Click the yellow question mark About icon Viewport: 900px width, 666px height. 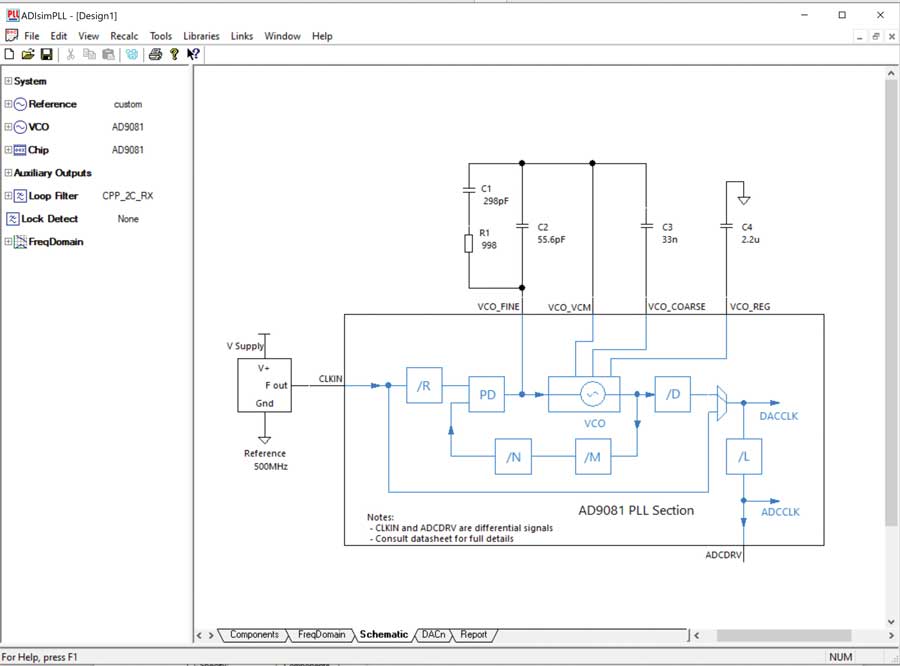pyautogui.click(x=174, y=54)
